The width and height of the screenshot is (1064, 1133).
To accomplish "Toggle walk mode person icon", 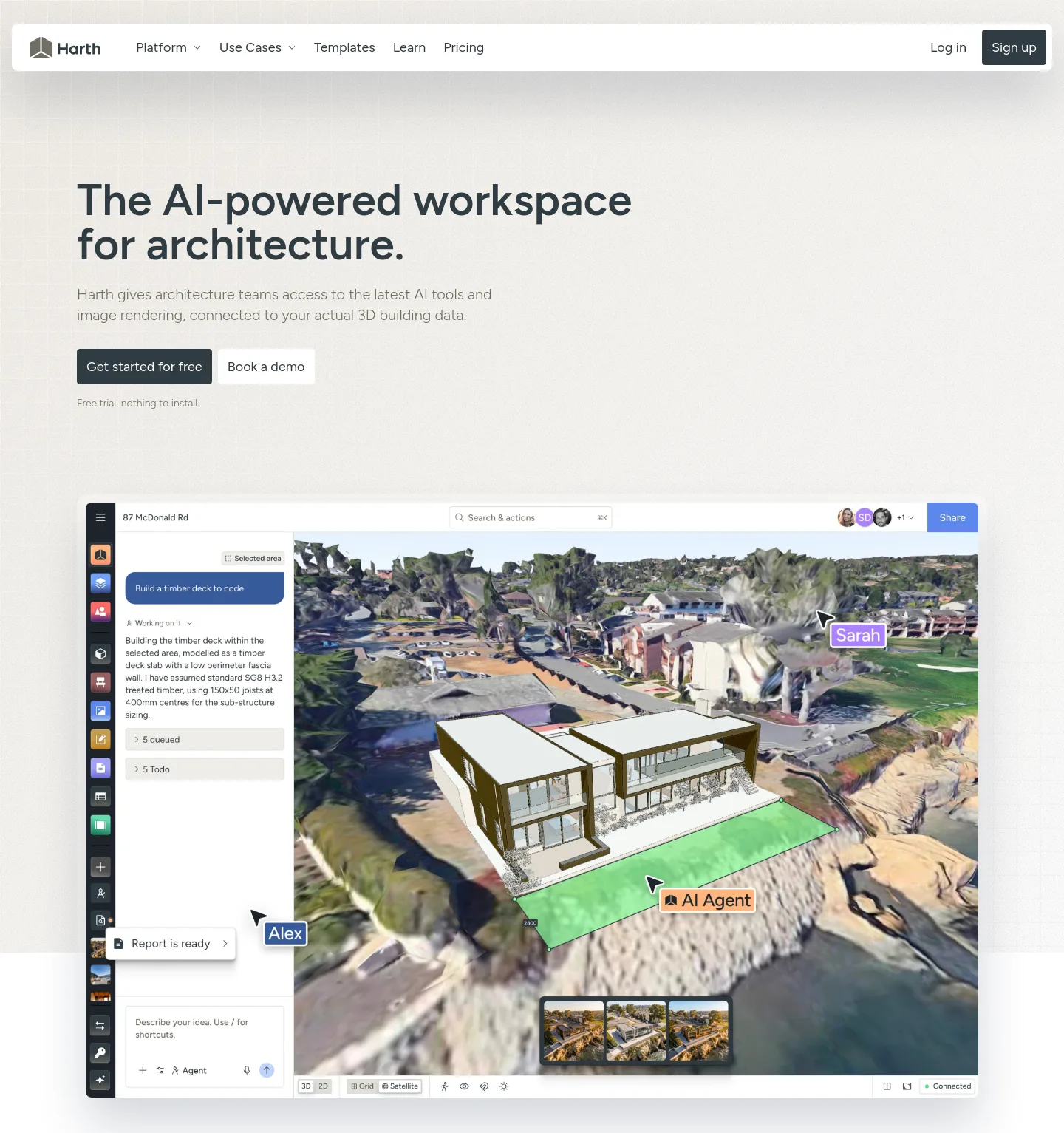I will pyautogui.click(x=444, y=1086).
